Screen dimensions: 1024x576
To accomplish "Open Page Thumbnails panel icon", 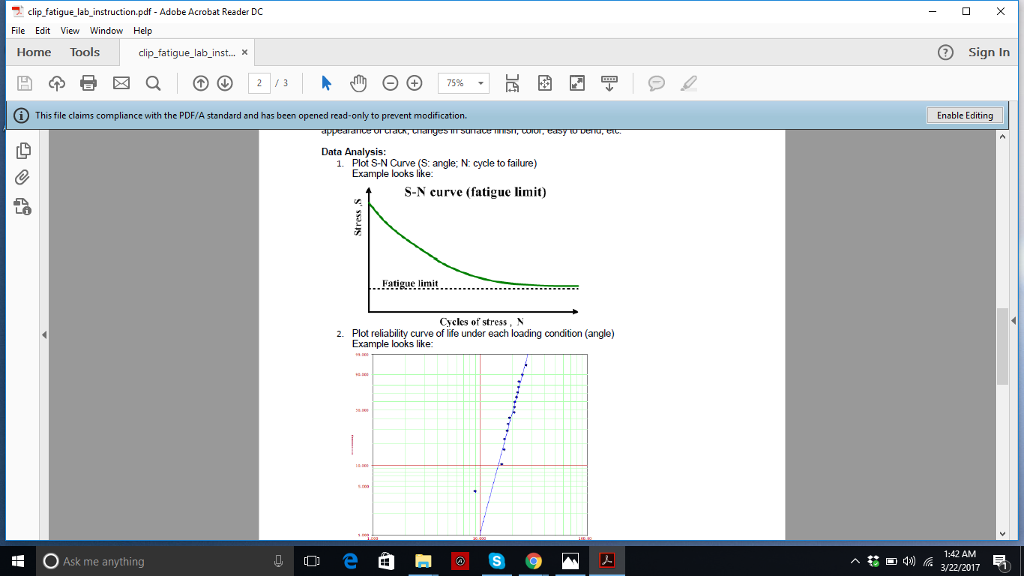I will click(24, 151).
